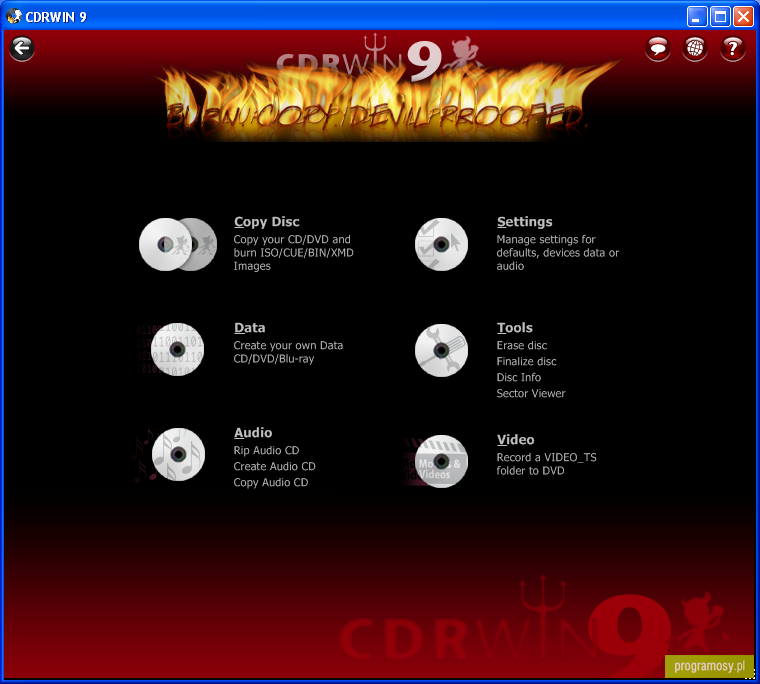
Task: Choose Sector Viewer under Tools
Action: (x=531, y=394)
